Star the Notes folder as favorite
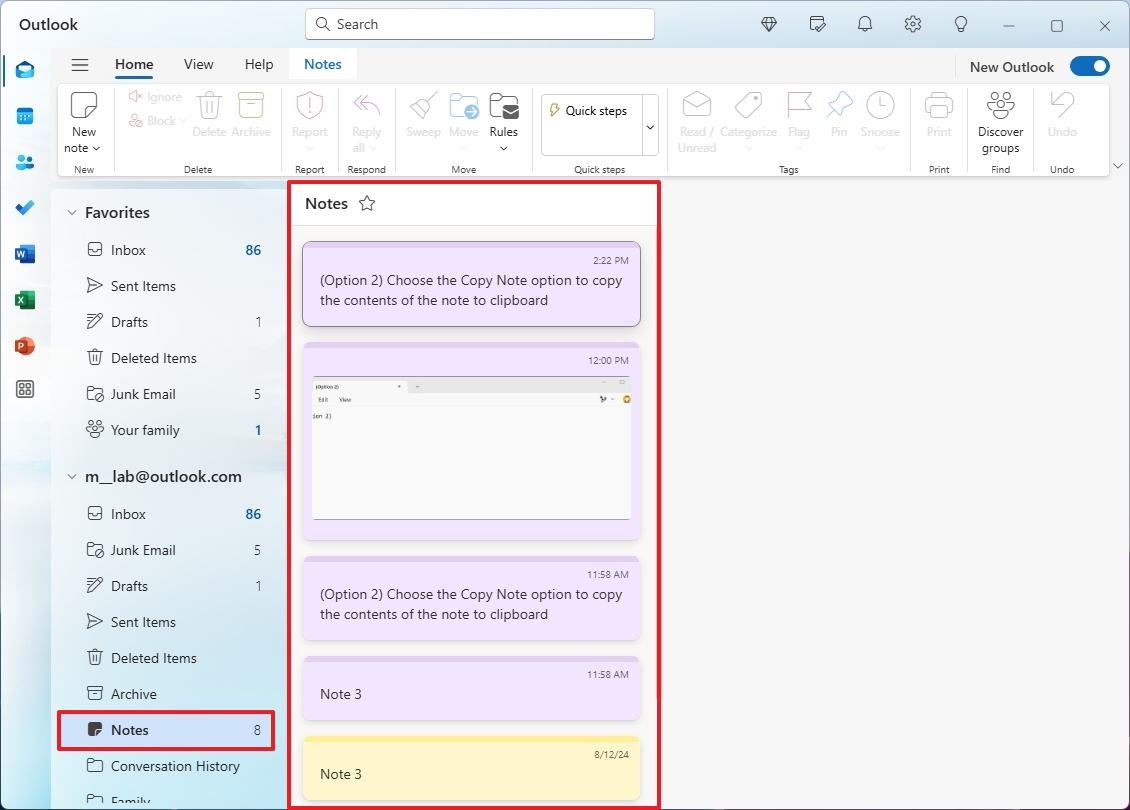The width and height of the screenshot is (1130, 810). pyautogui.click(x=367, y=203)
